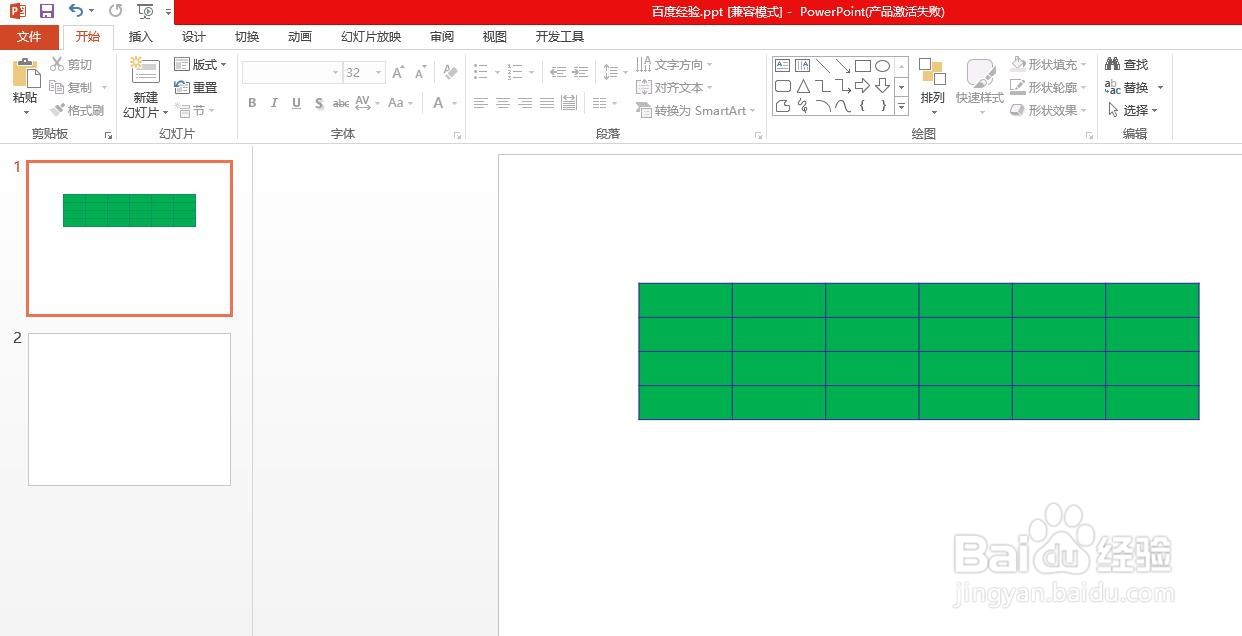Open 形状轮廓 (Shape Outline) color menu

coord(1048,87)
